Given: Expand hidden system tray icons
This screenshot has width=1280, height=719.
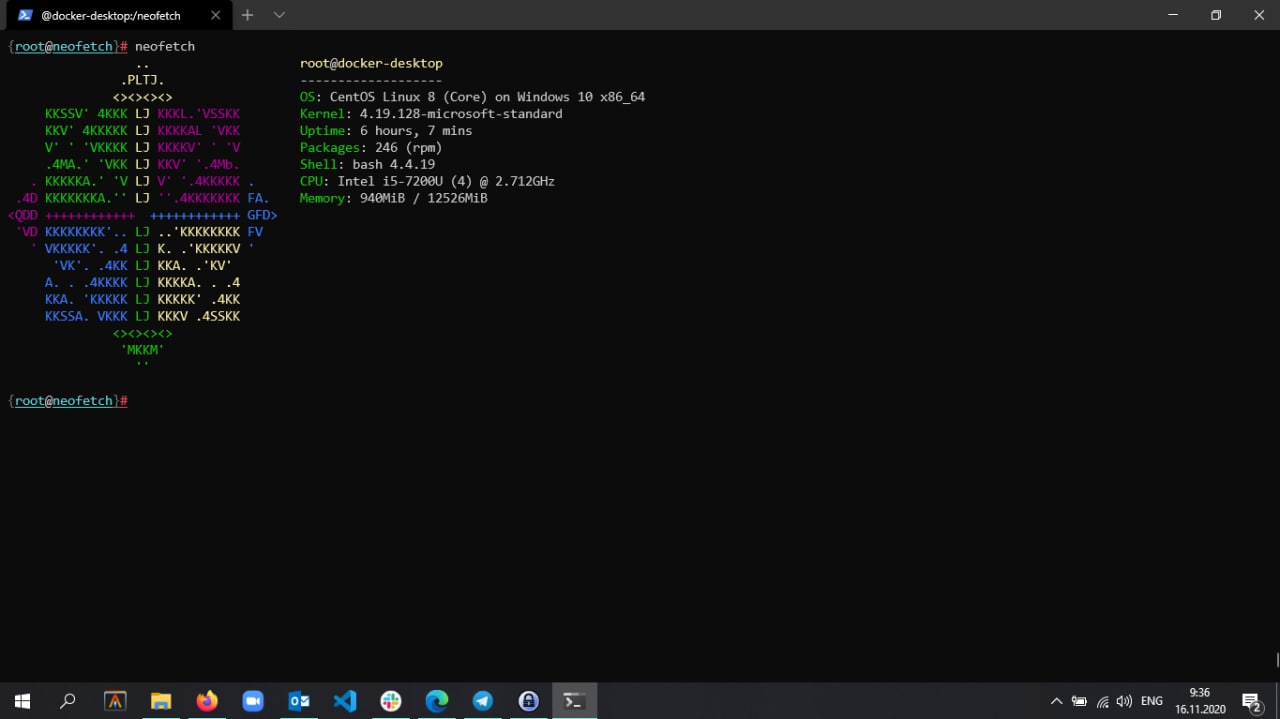Looking at the screenshot, I should coord(1056,701).
